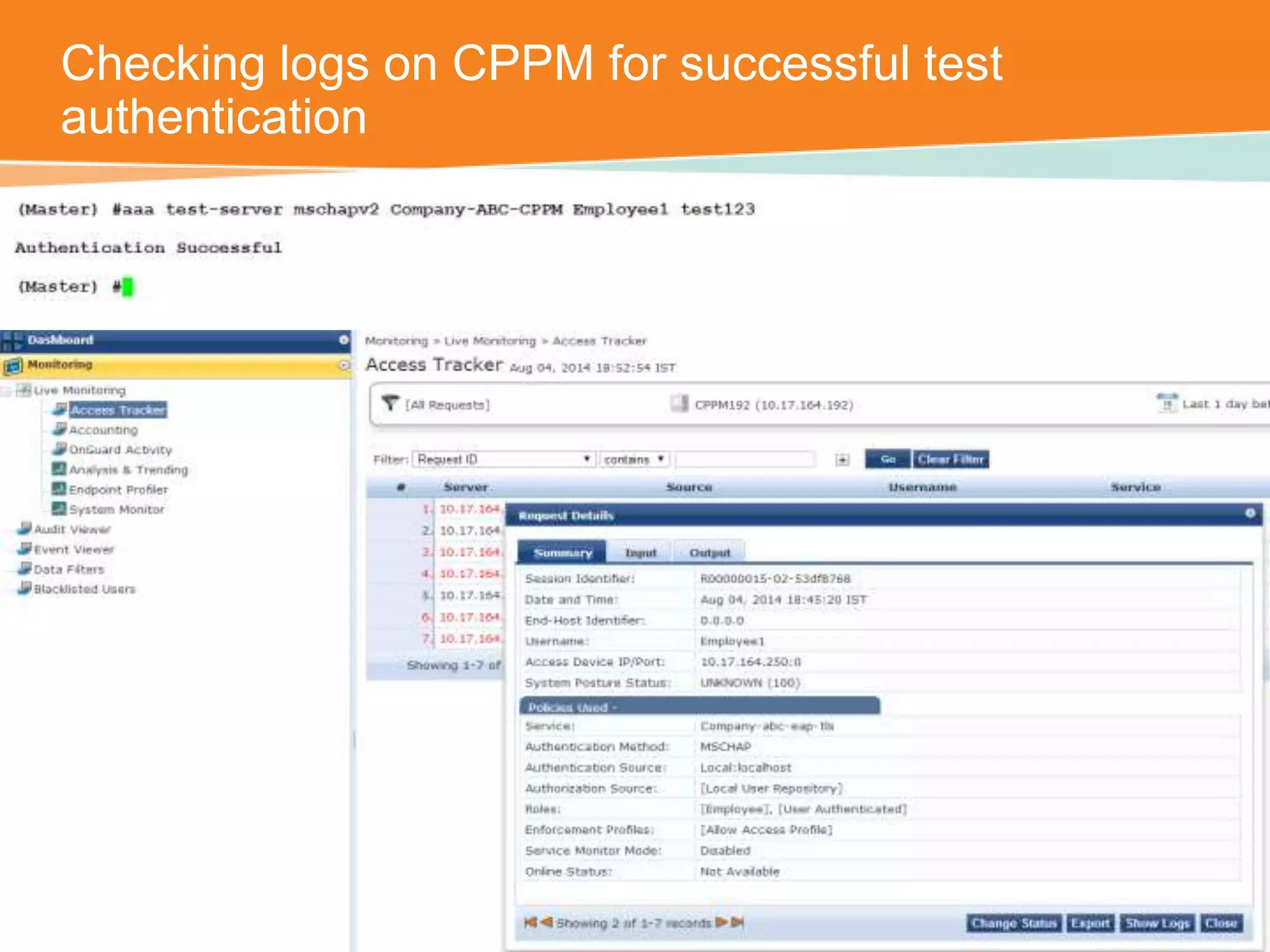This screenshot has height=952, width=1270.
Task: Collapse the Monitoring section header
Action: point(344,366)
